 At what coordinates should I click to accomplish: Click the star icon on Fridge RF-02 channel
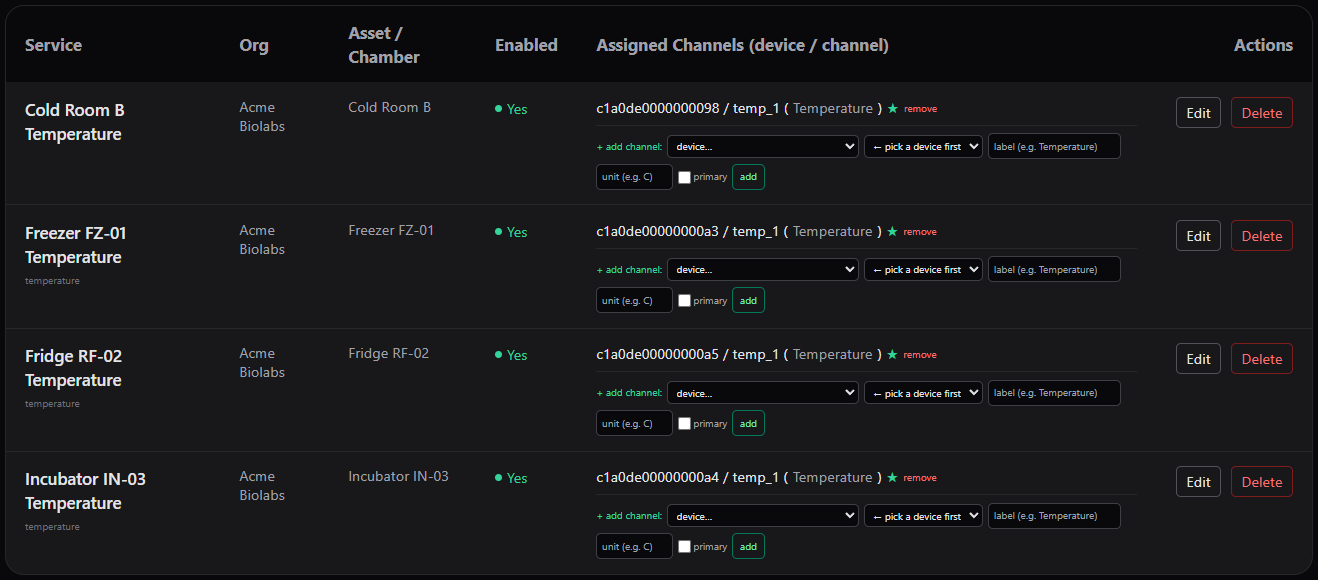[893, 354]
